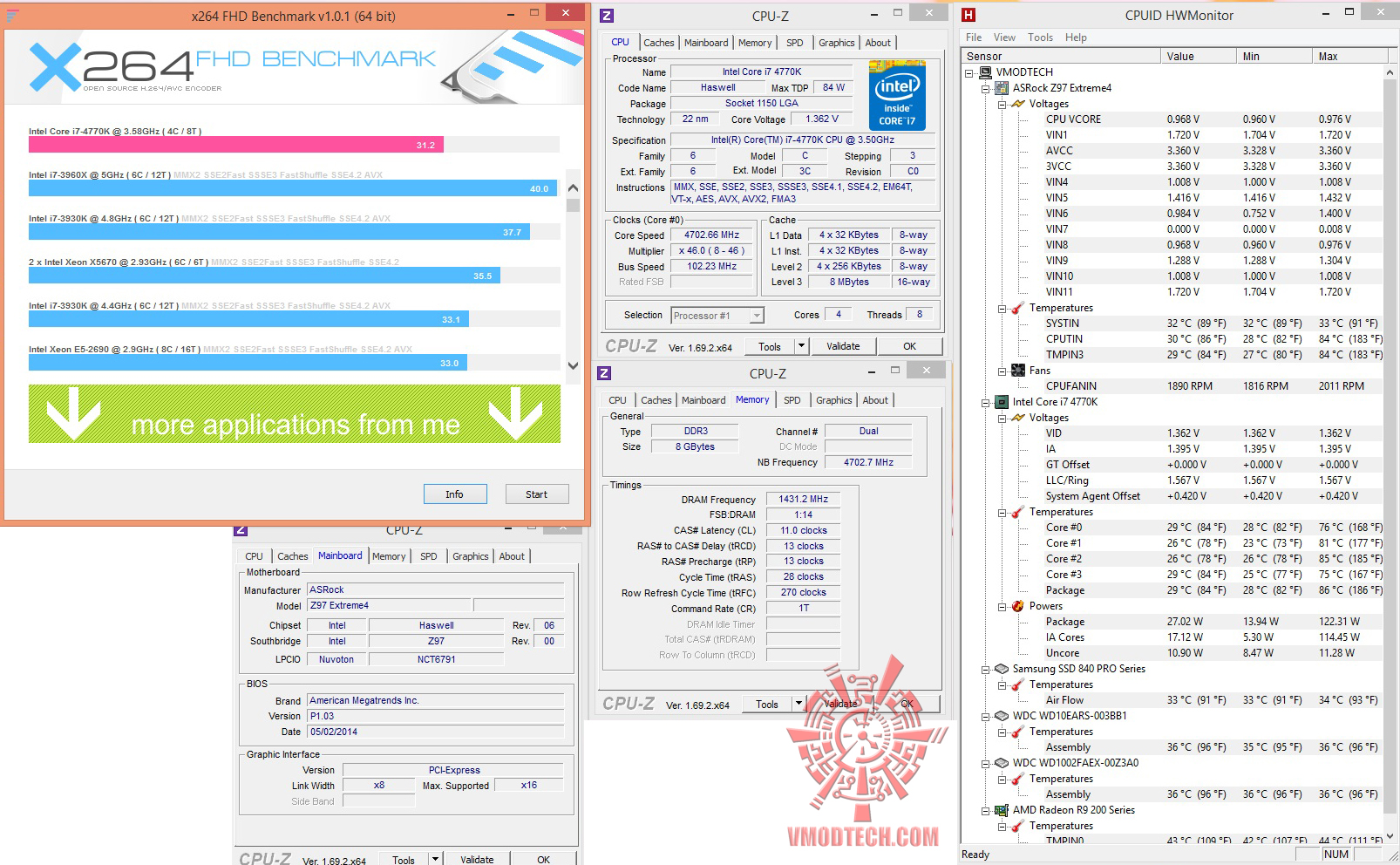Select the Mainboard tab in the CPU-Z Memory-tab window
The height and width of the screenshot is (865, 1400).
(703, 400)
